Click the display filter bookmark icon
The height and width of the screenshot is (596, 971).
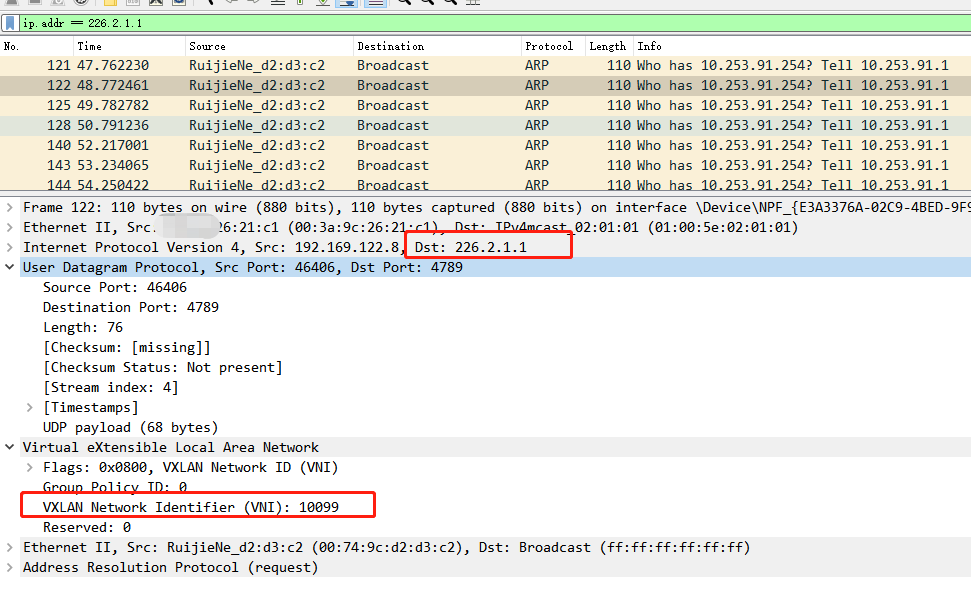point(10,23)
